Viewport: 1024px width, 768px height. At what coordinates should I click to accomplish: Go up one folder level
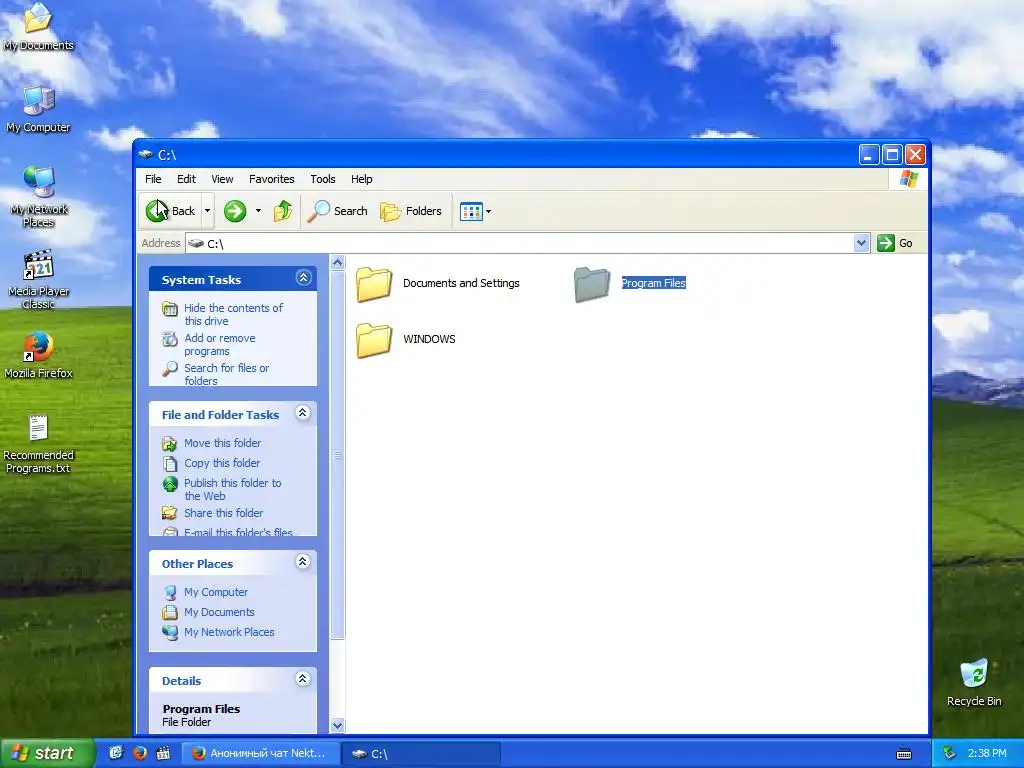[282, 211]
